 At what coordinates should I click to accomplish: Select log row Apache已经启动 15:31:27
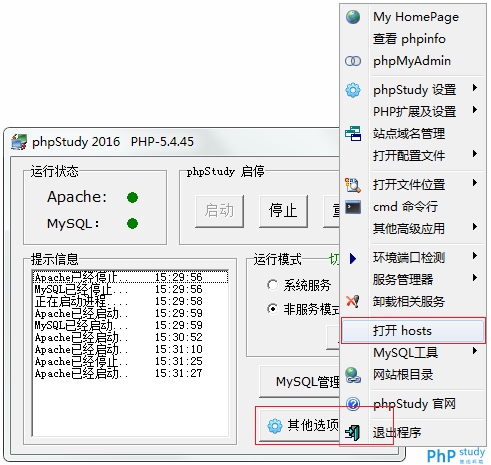131,373
